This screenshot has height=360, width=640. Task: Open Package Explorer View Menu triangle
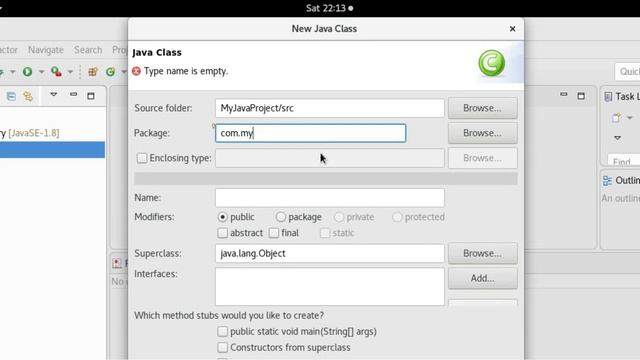click(53, 95)
